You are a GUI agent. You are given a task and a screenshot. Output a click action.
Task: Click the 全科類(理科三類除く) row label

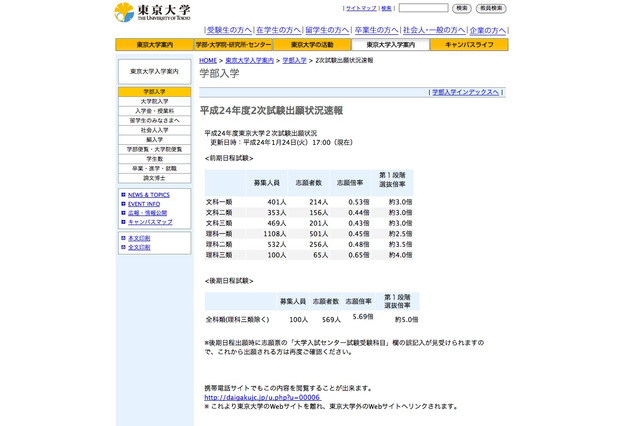(238, 320)
